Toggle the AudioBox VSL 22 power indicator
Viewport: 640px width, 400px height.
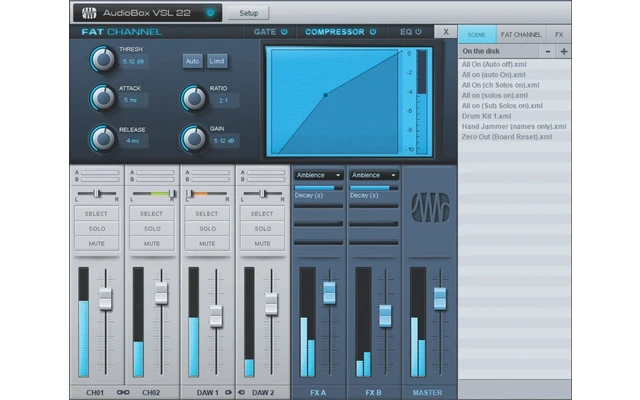[x=210, y=13]
